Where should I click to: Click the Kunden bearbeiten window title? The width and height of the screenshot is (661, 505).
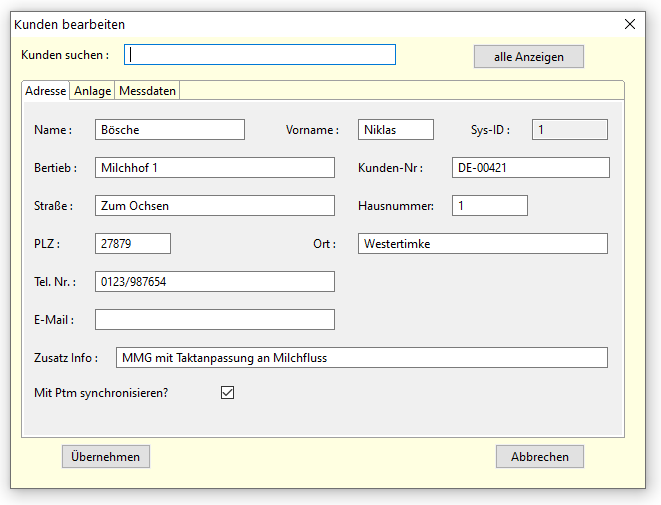(70, 24)
